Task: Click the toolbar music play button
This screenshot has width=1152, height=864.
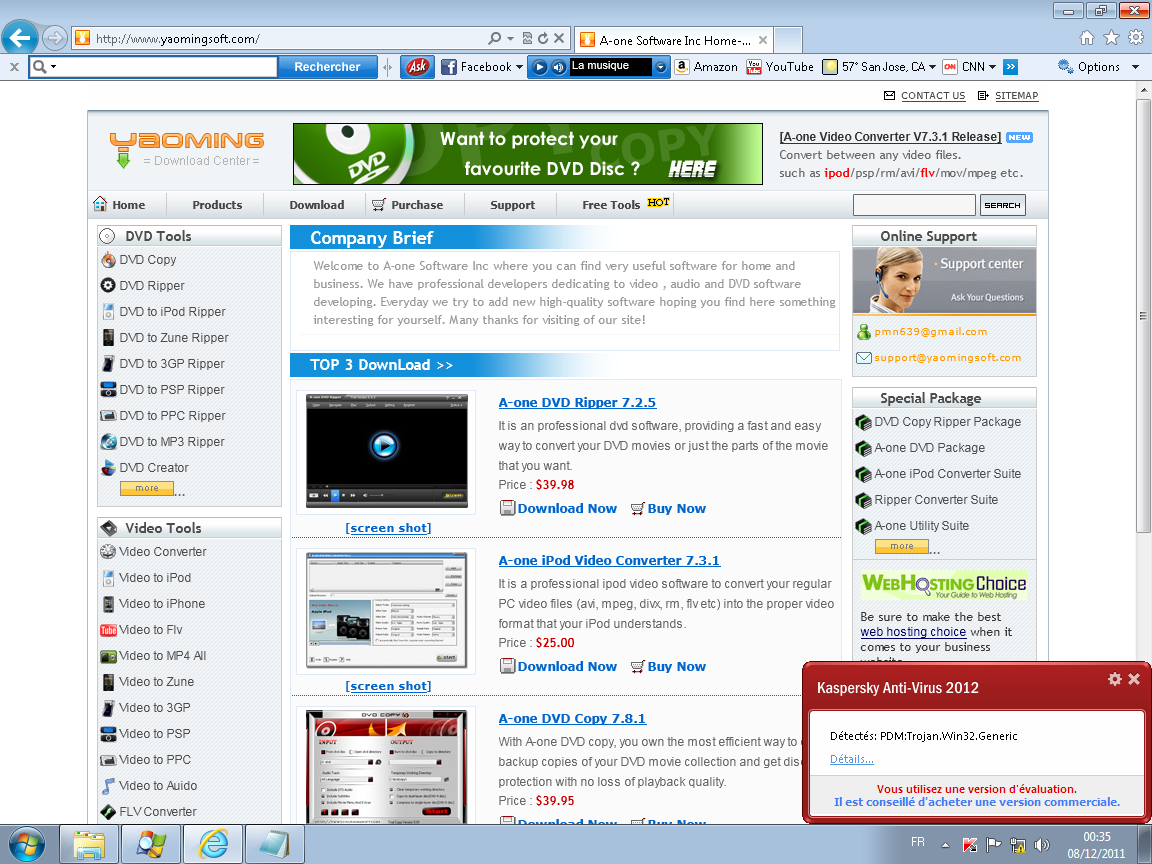Action: (539, 67)
